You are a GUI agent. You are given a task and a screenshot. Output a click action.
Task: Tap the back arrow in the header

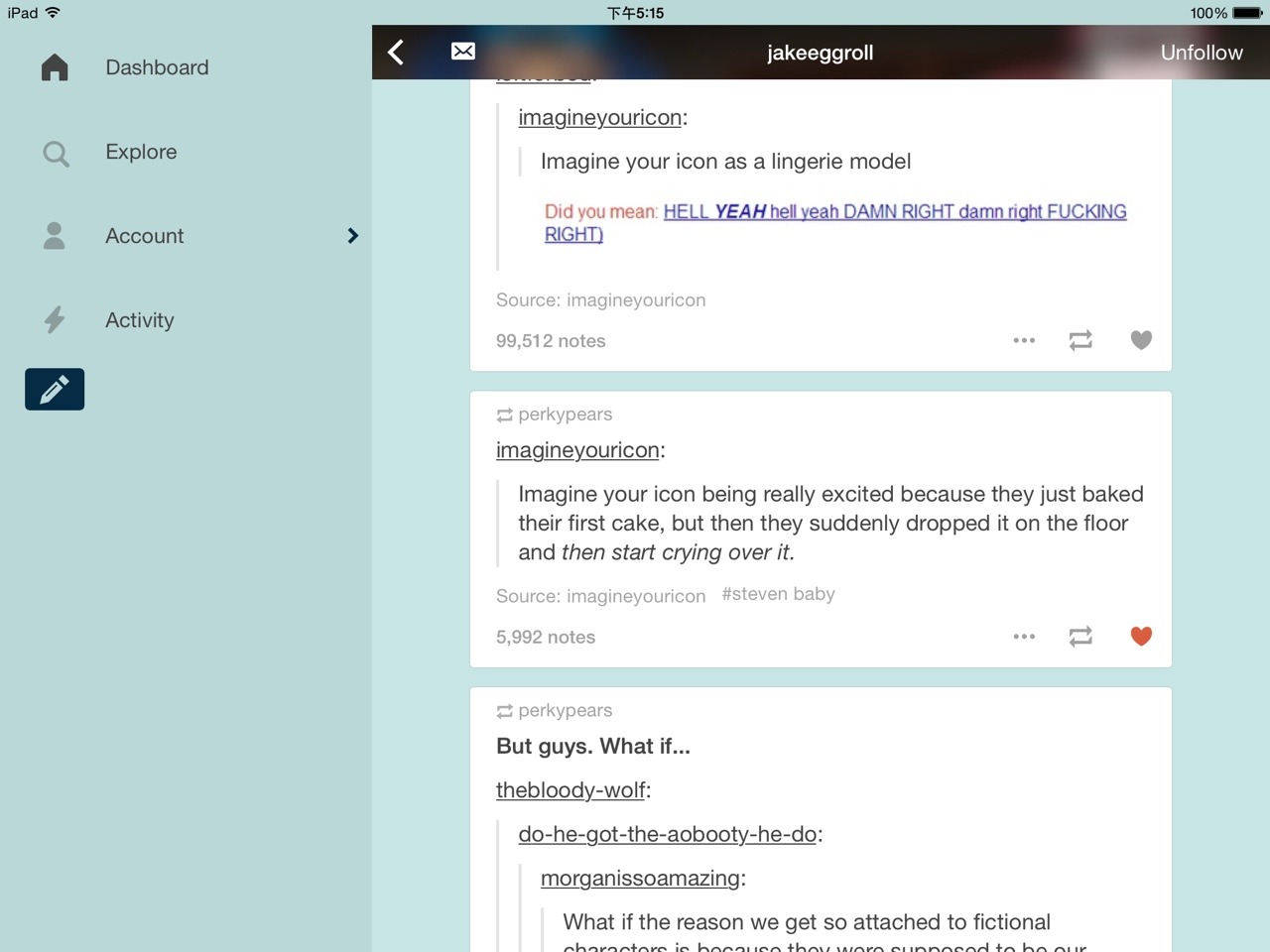point(396,53)
